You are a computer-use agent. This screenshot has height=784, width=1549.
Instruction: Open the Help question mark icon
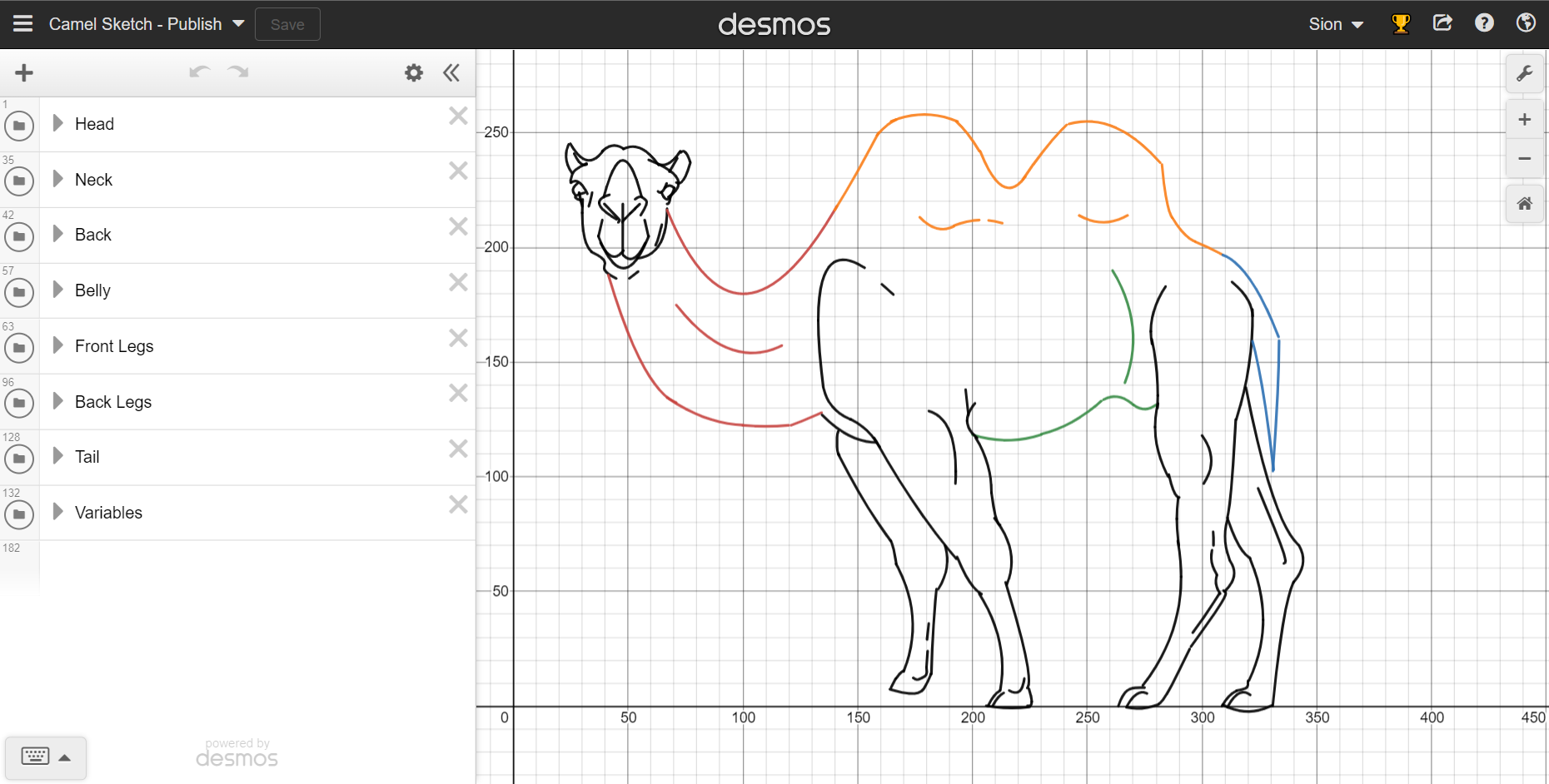click(x=1484, y=23)
